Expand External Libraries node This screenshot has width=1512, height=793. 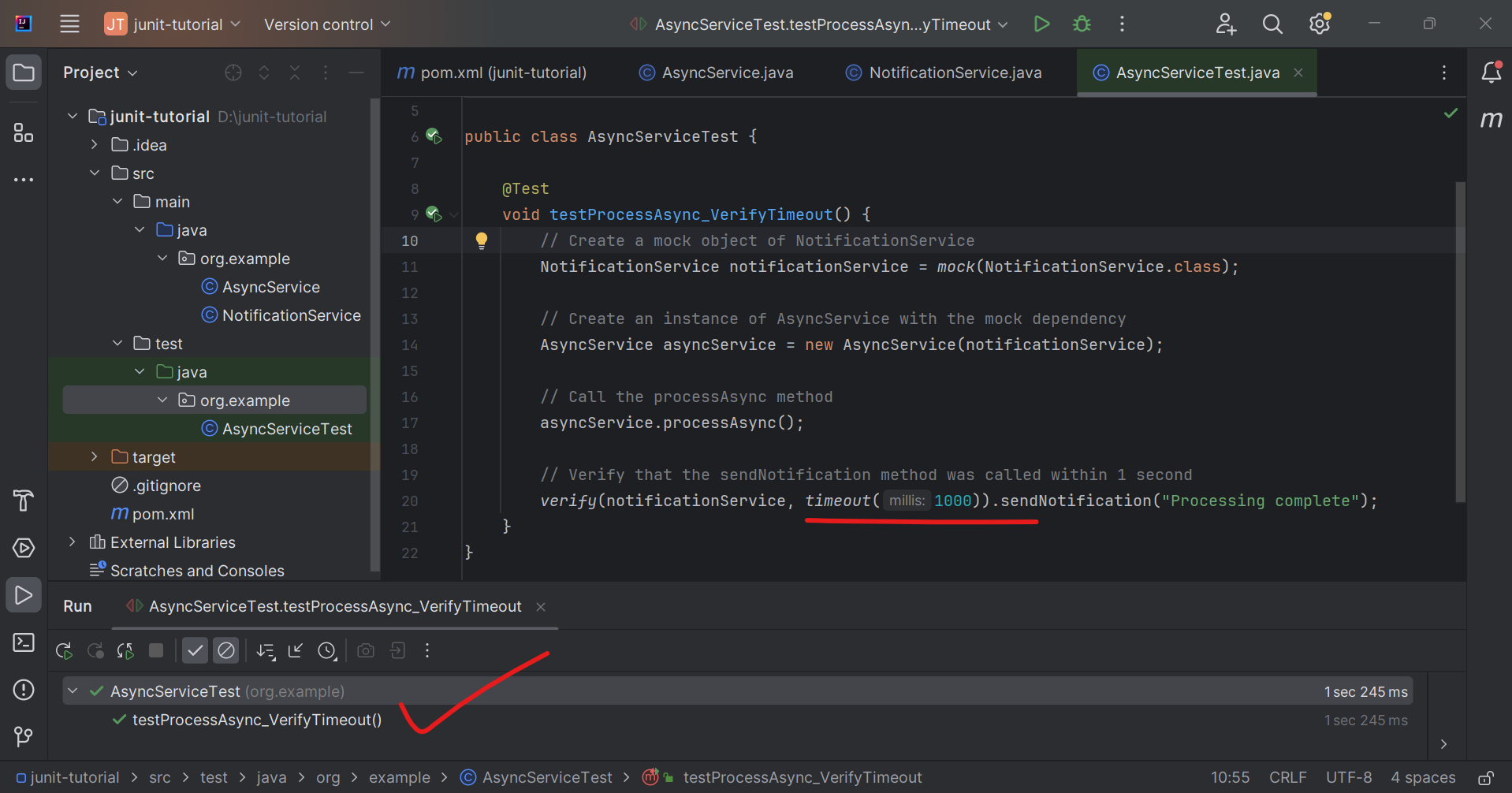[73, 542]
